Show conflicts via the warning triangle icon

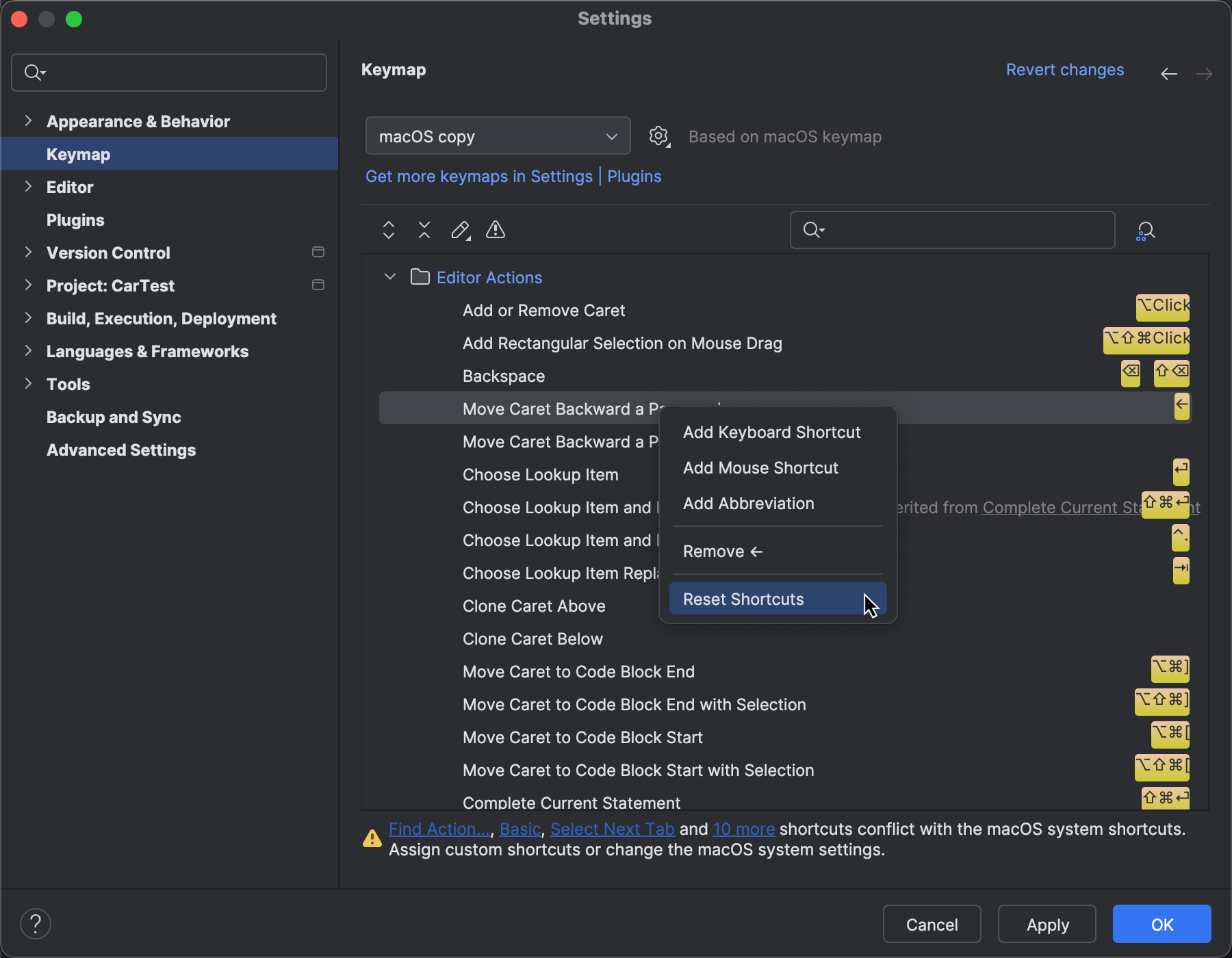pyautogui.click(x=495, y=230)
